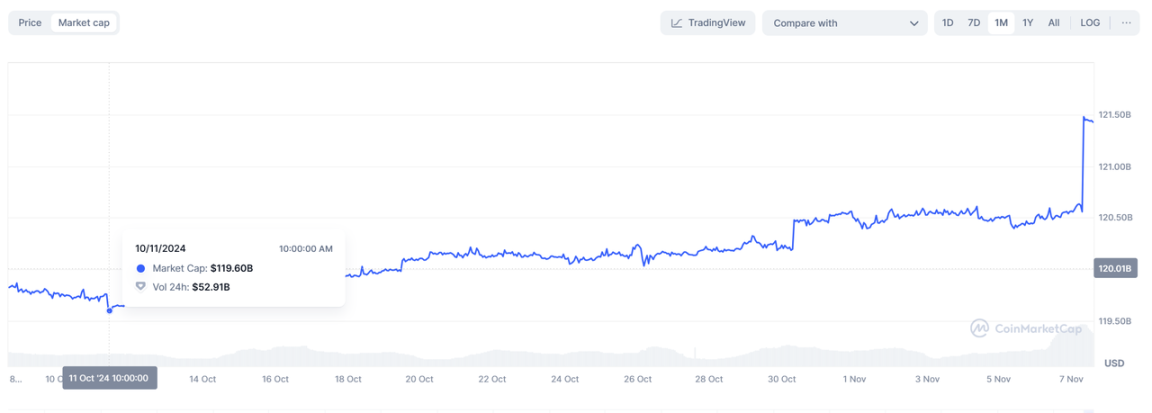Switch to the Price tab
This screenshot has width=1152, height=413.
[x=30, y=23]
